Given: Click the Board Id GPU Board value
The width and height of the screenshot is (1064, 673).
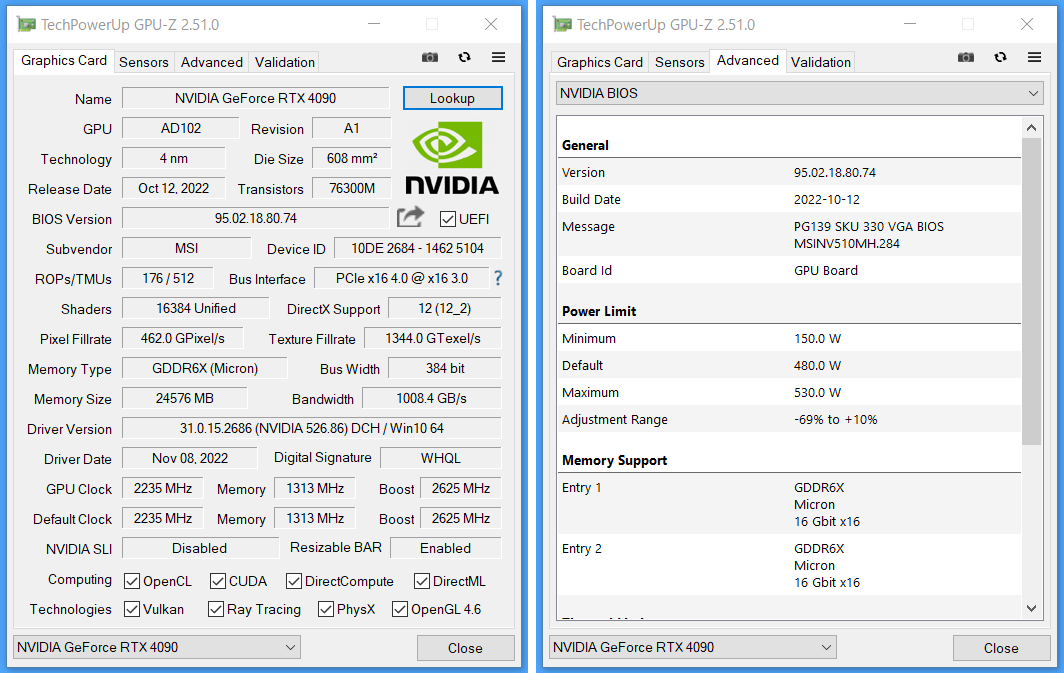Looking at the screenshot, I should pos(826,270).
